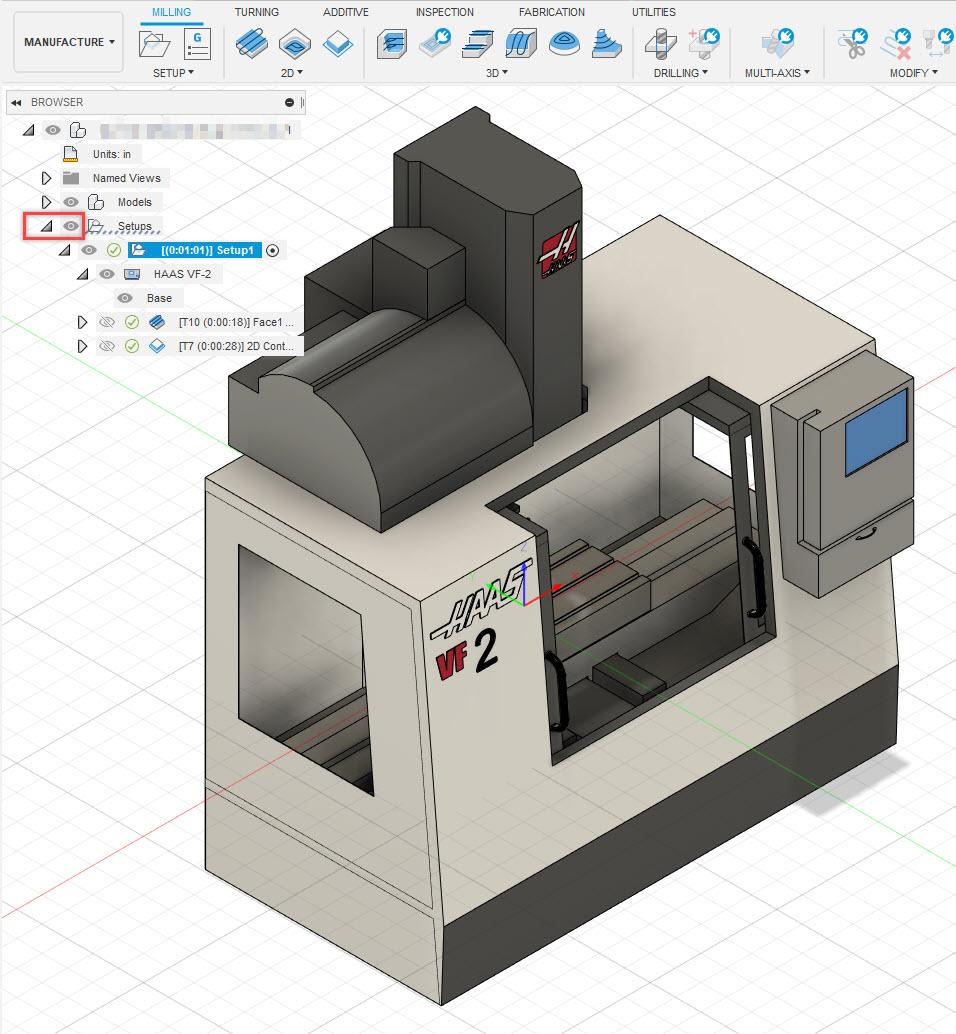Choose the 2D Contour toolbar icon

tap(338, 45)
